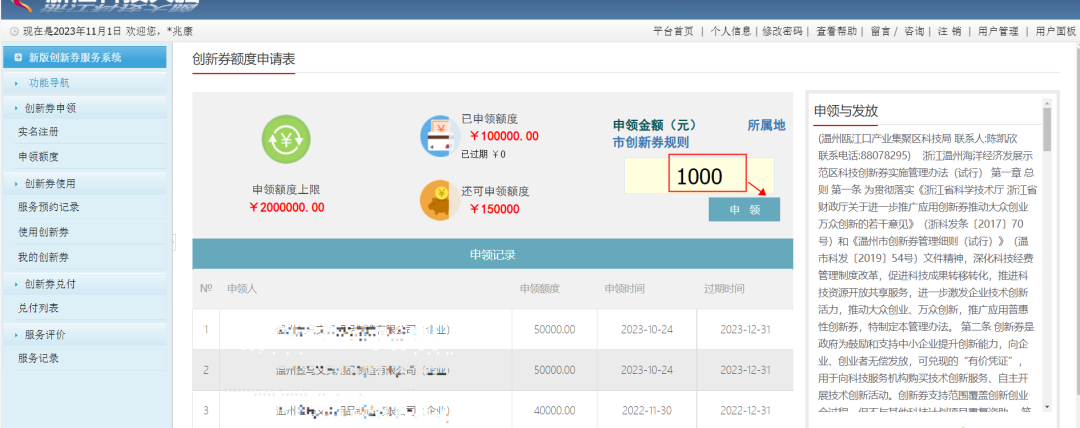Viewport: 1080px width, 428px height.
Task: Click the clock icon before the date
Action: [x=14, y=31]
